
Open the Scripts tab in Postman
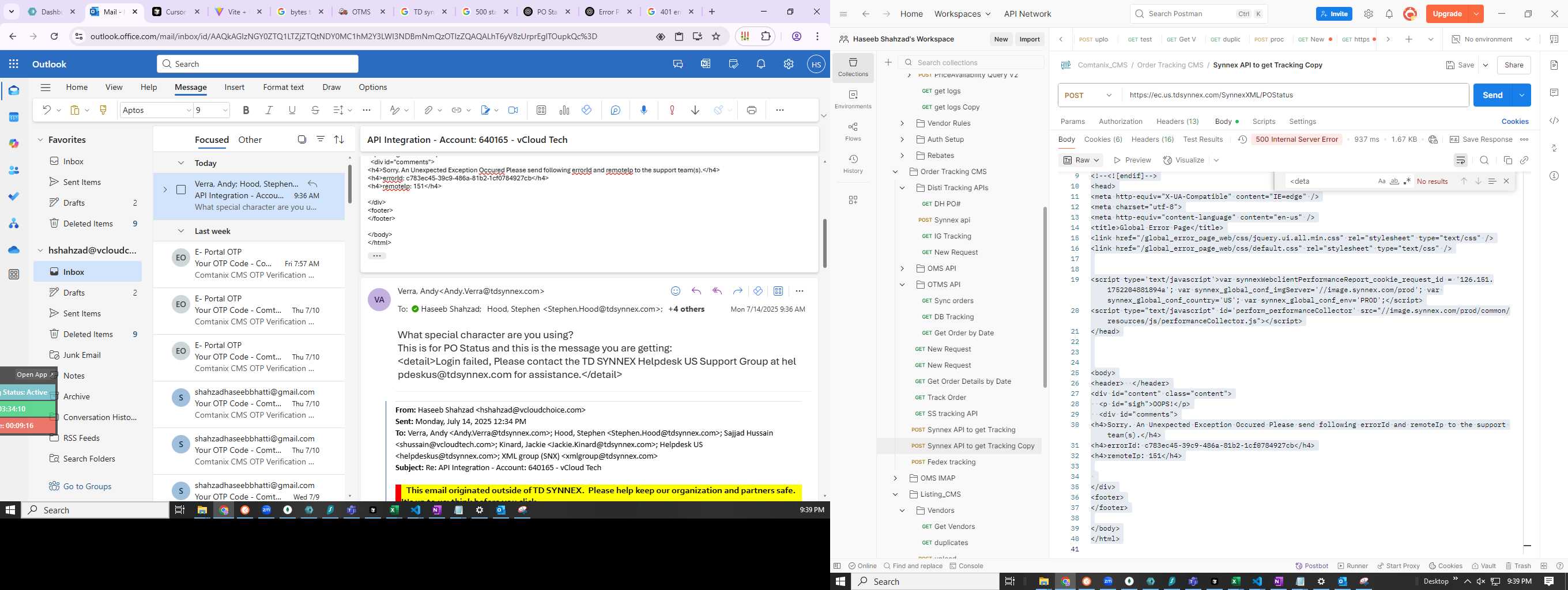pos(1264,122)
